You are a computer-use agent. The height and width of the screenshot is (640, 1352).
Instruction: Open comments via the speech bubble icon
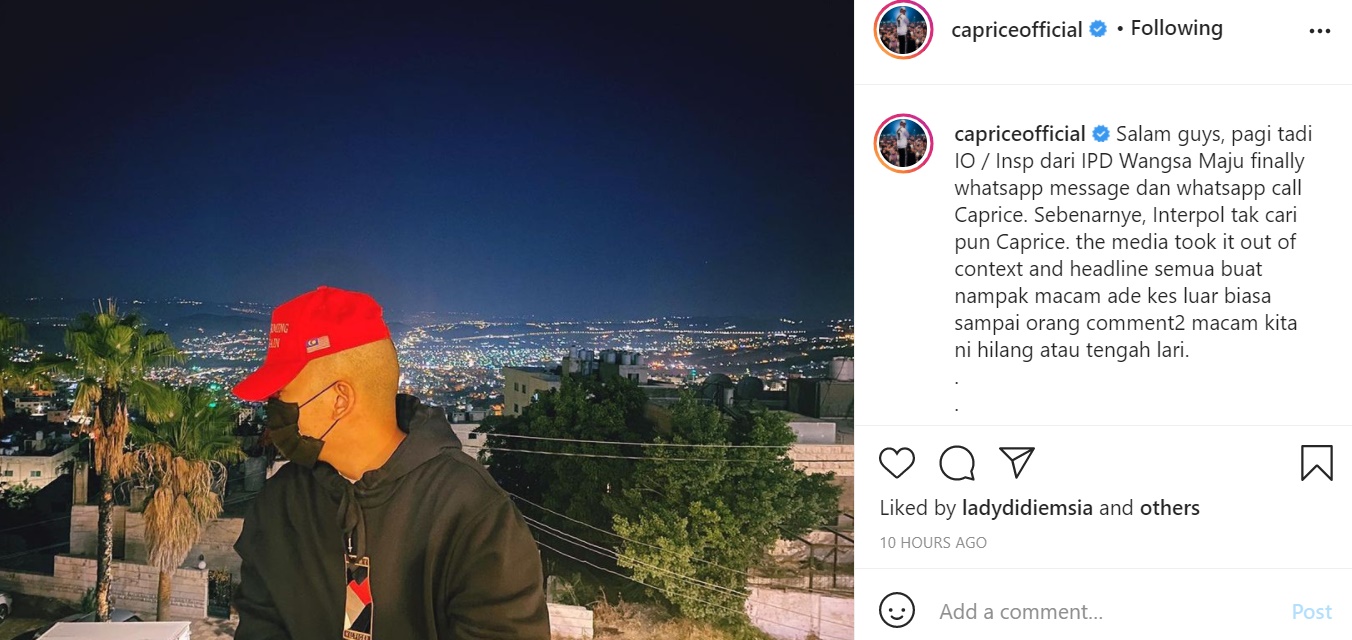pos(957,463)
